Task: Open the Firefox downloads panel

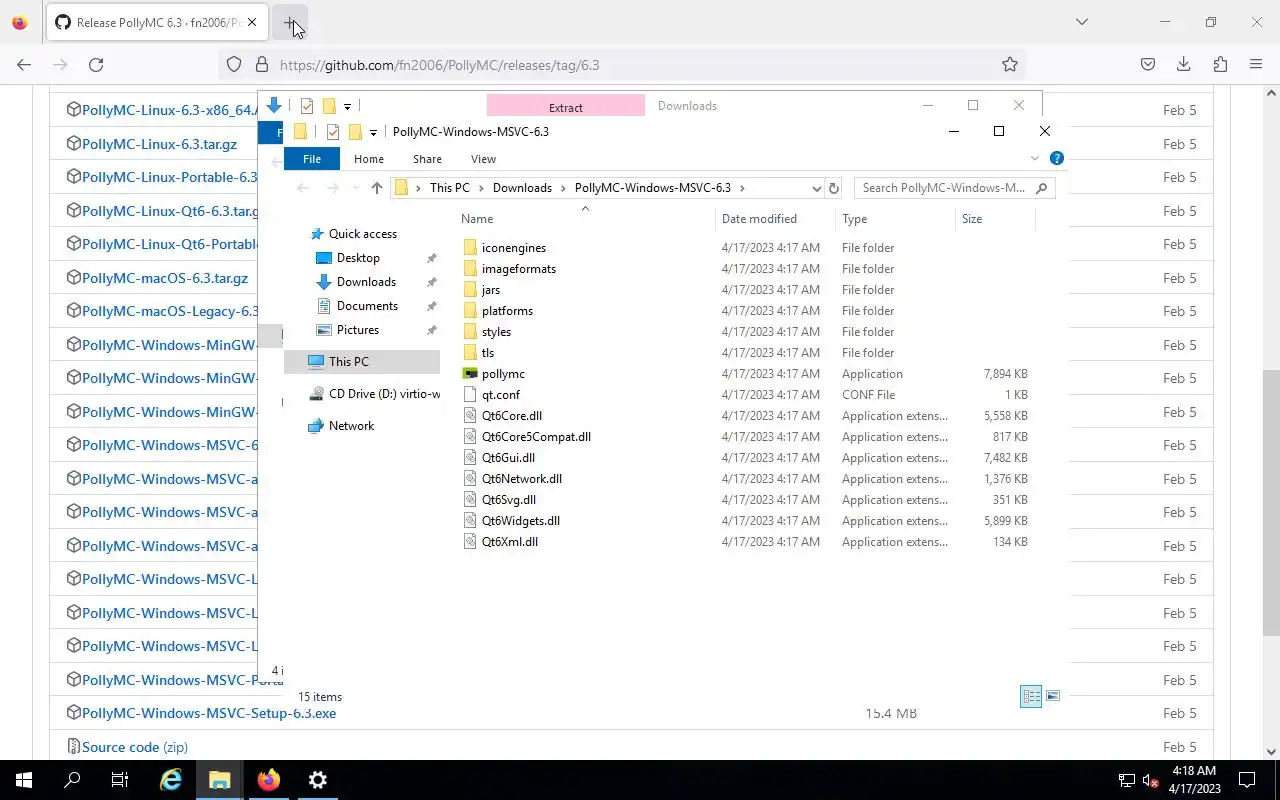Action: tap(1184, 65)
